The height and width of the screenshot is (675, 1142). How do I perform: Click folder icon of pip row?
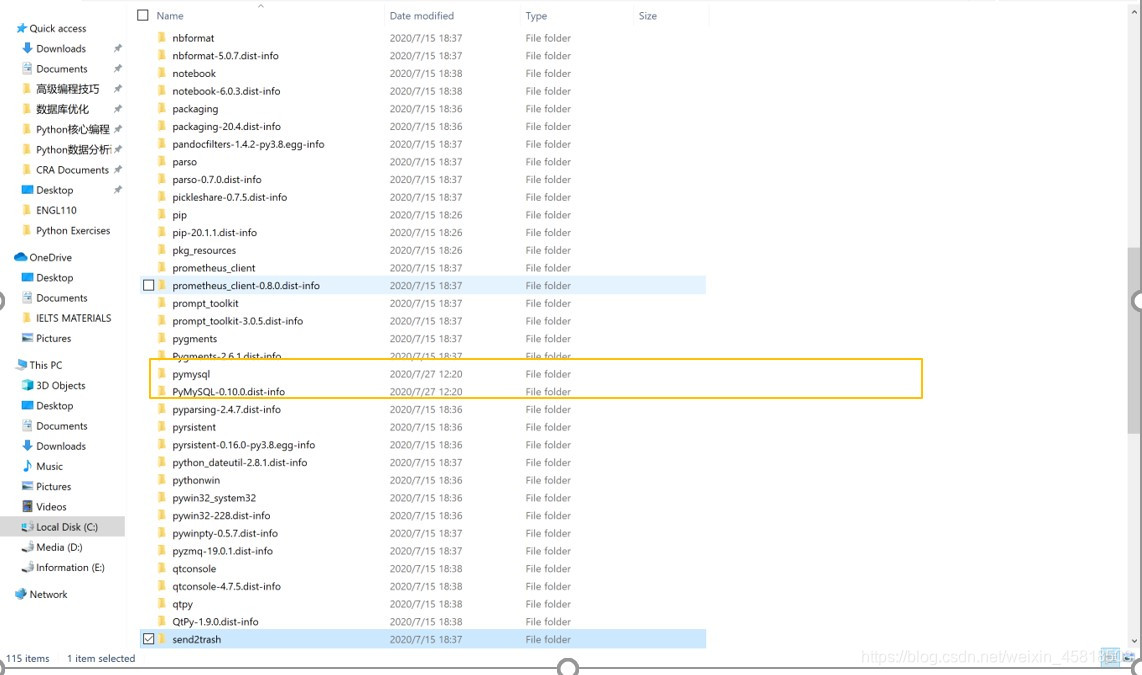click(162, 215)
